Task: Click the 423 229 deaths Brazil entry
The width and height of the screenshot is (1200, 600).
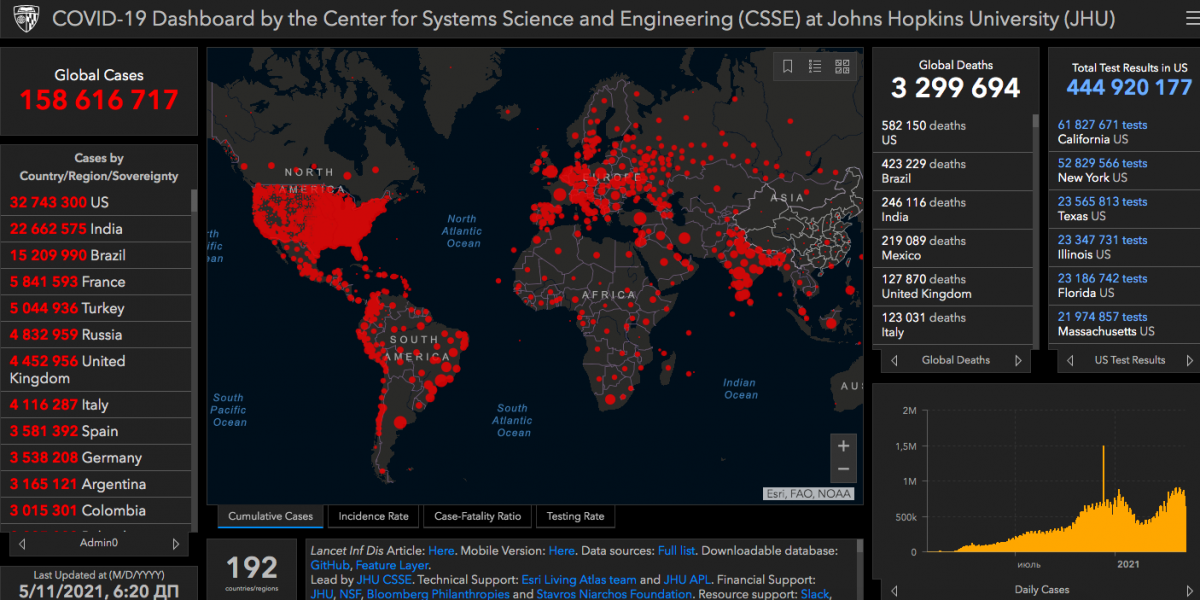Action: click(x=953, y=171)
